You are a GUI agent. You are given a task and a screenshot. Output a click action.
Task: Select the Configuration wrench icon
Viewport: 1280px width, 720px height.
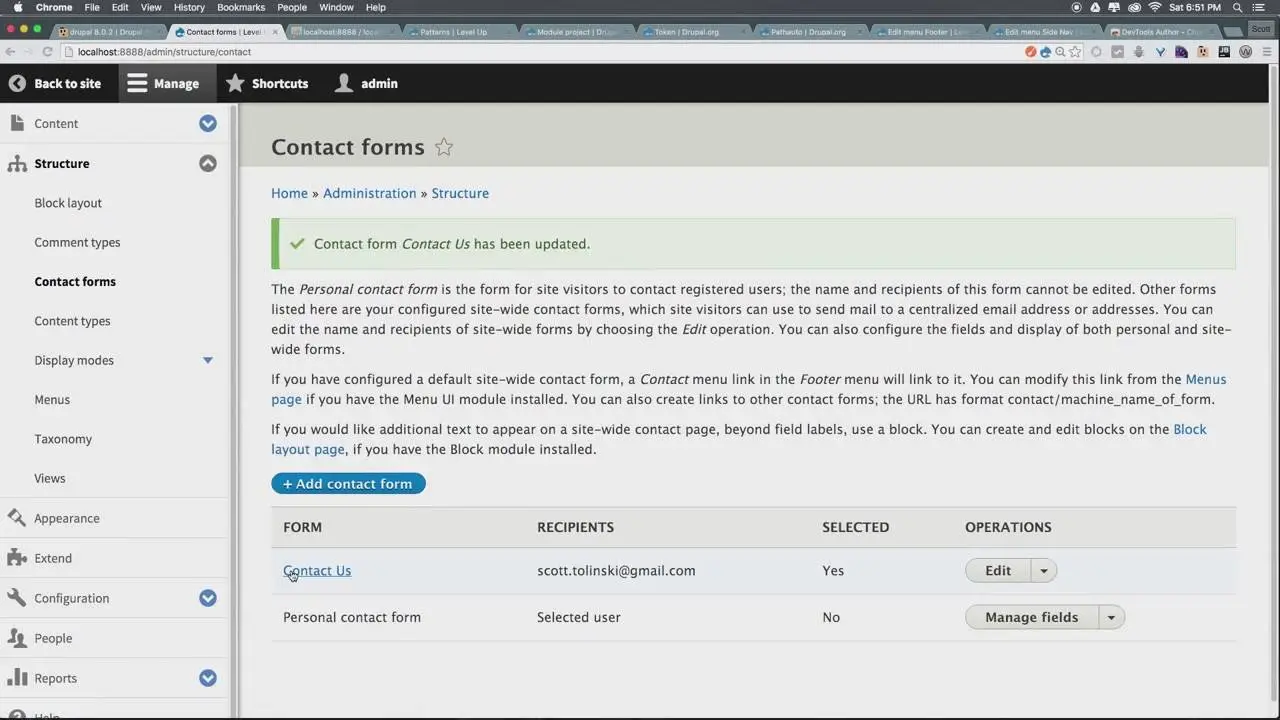click(x=16, y=598)
